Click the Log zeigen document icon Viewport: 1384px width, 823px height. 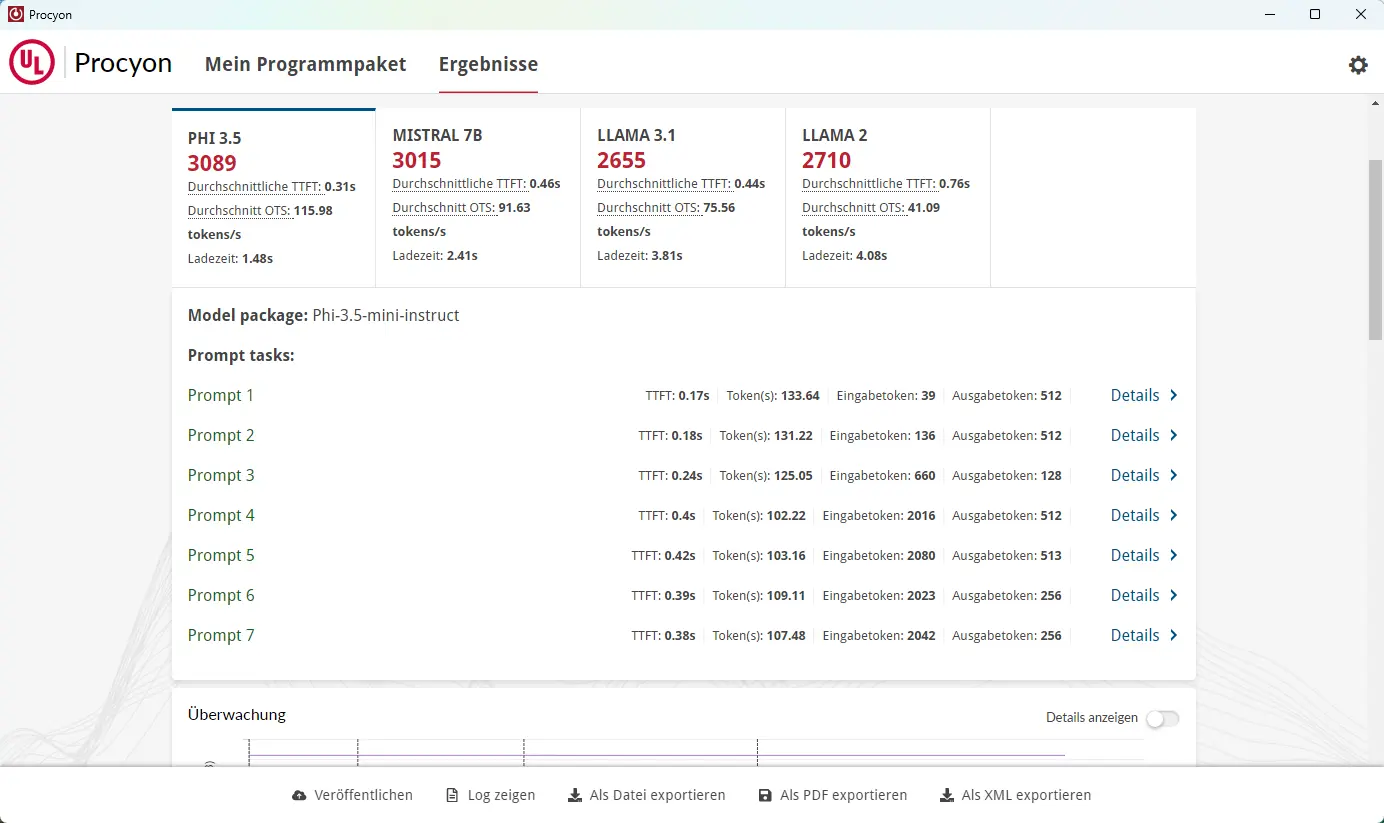pos(452,796)
